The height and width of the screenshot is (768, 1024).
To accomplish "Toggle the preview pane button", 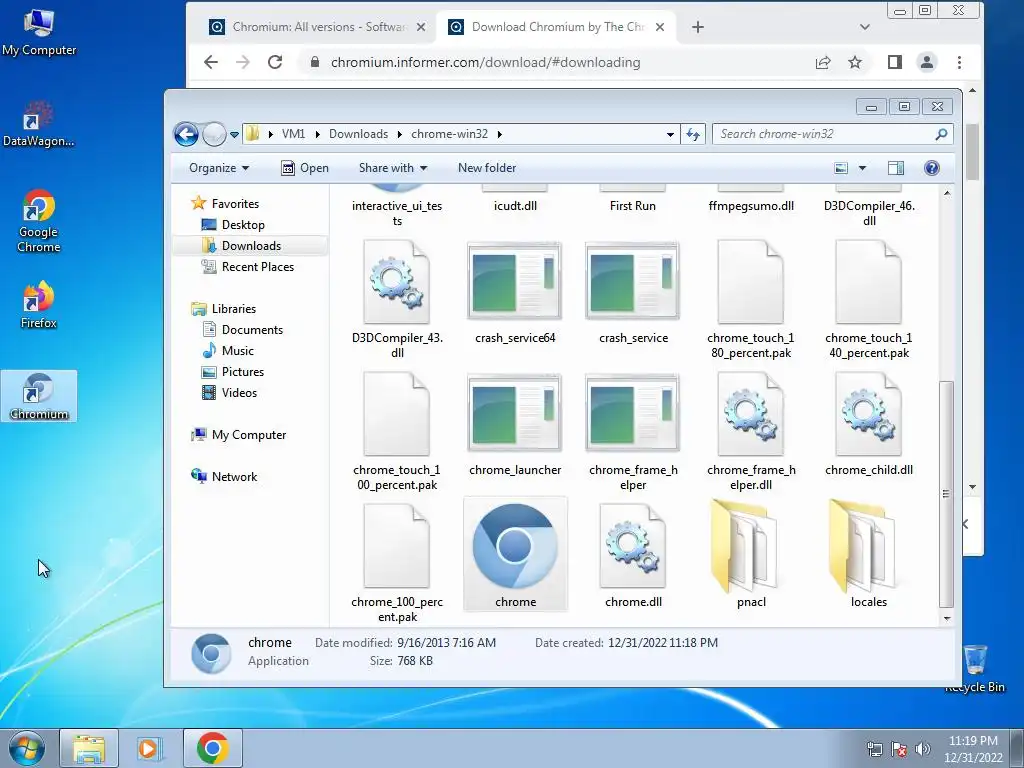I will tap(896, 168).
